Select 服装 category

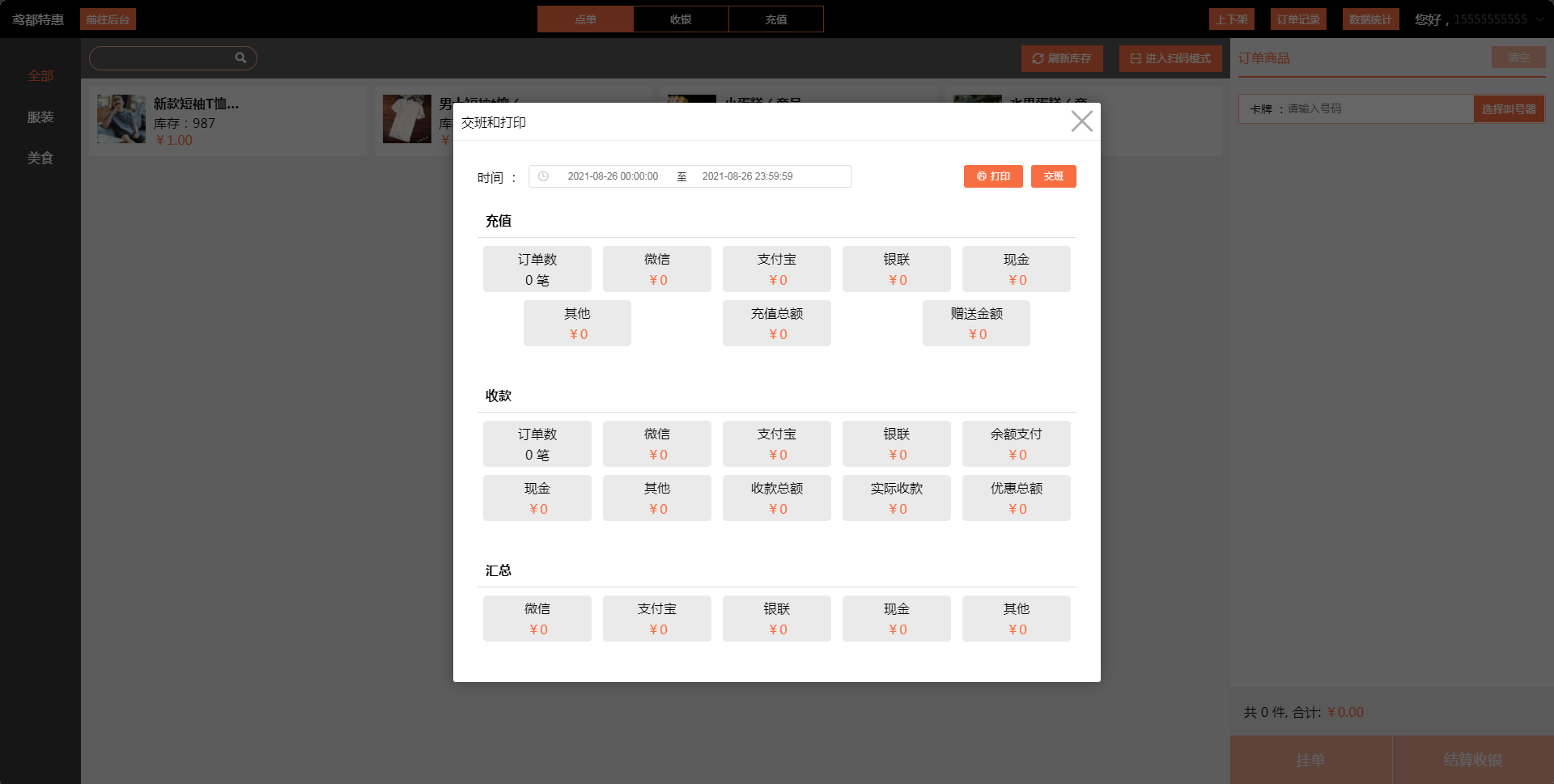pos(40,117)
